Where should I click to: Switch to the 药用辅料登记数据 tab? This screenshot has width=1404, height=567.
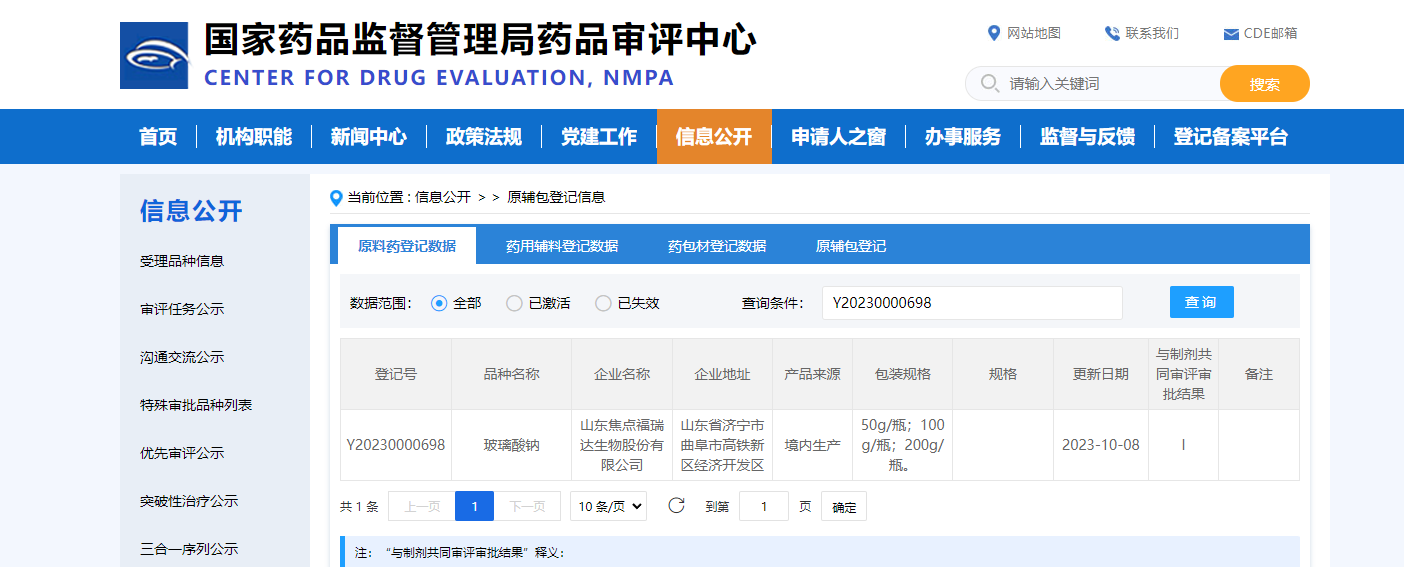point(562,246)
